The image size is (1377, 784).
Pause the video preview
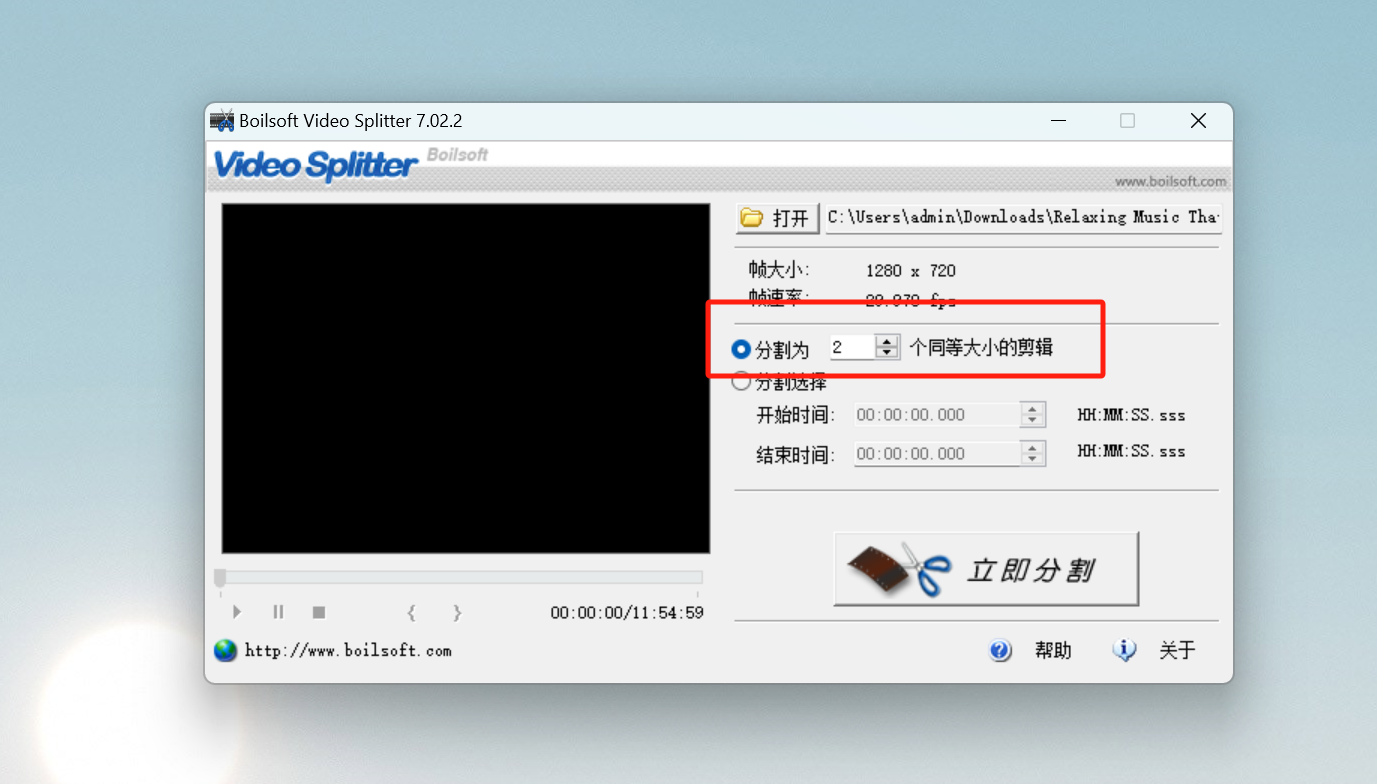point(278,612)
